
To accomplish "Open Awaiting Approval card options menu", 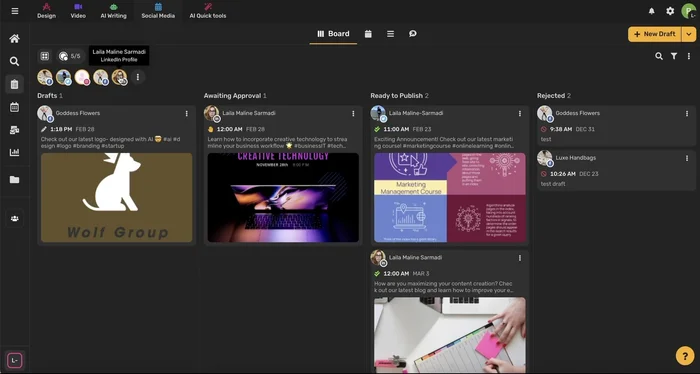I will pyautogui.click(x=353, y=114).
